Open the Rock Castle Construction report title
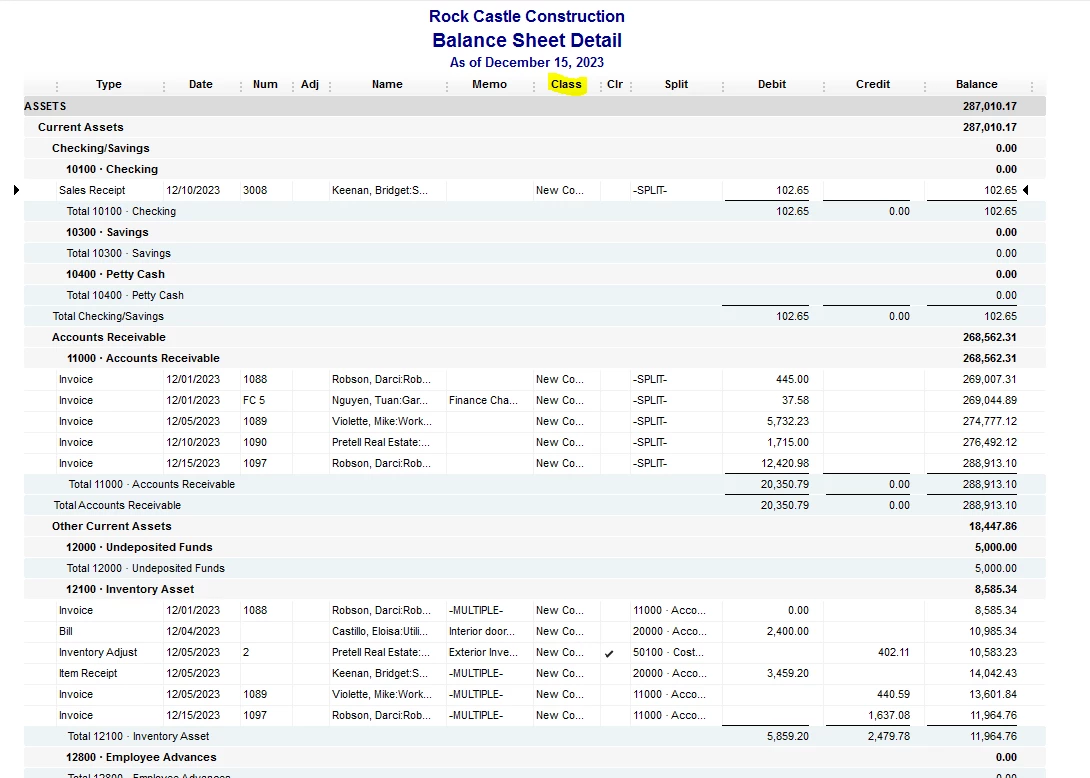Image resolution: width=1090 pixels, height=778 pixels. pyautogui.click(x=526, y=16)
